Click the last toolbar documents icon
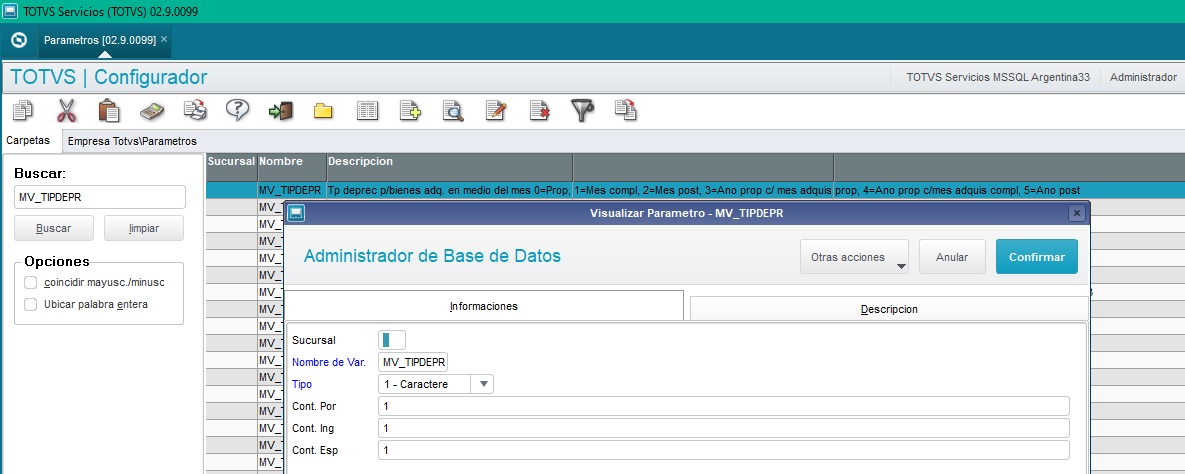Image resolution: width=1185 pixels, height=474 pixels. point(625,110)
